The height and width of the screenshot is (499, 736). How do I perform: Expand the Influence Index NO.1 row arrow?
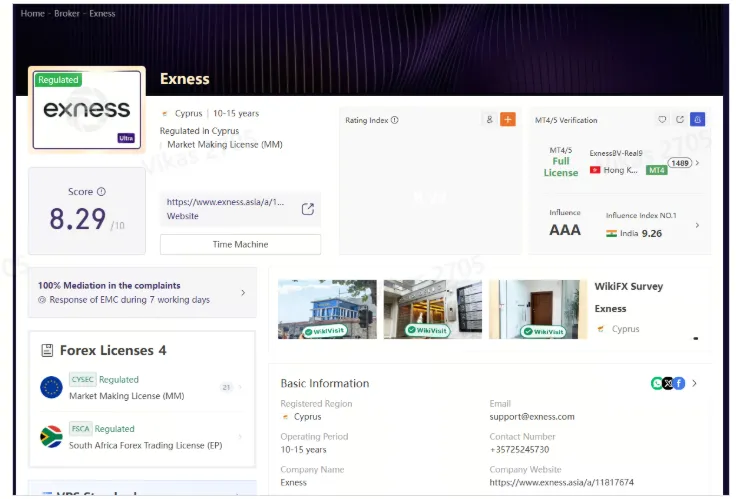click(x=697, y=225)
